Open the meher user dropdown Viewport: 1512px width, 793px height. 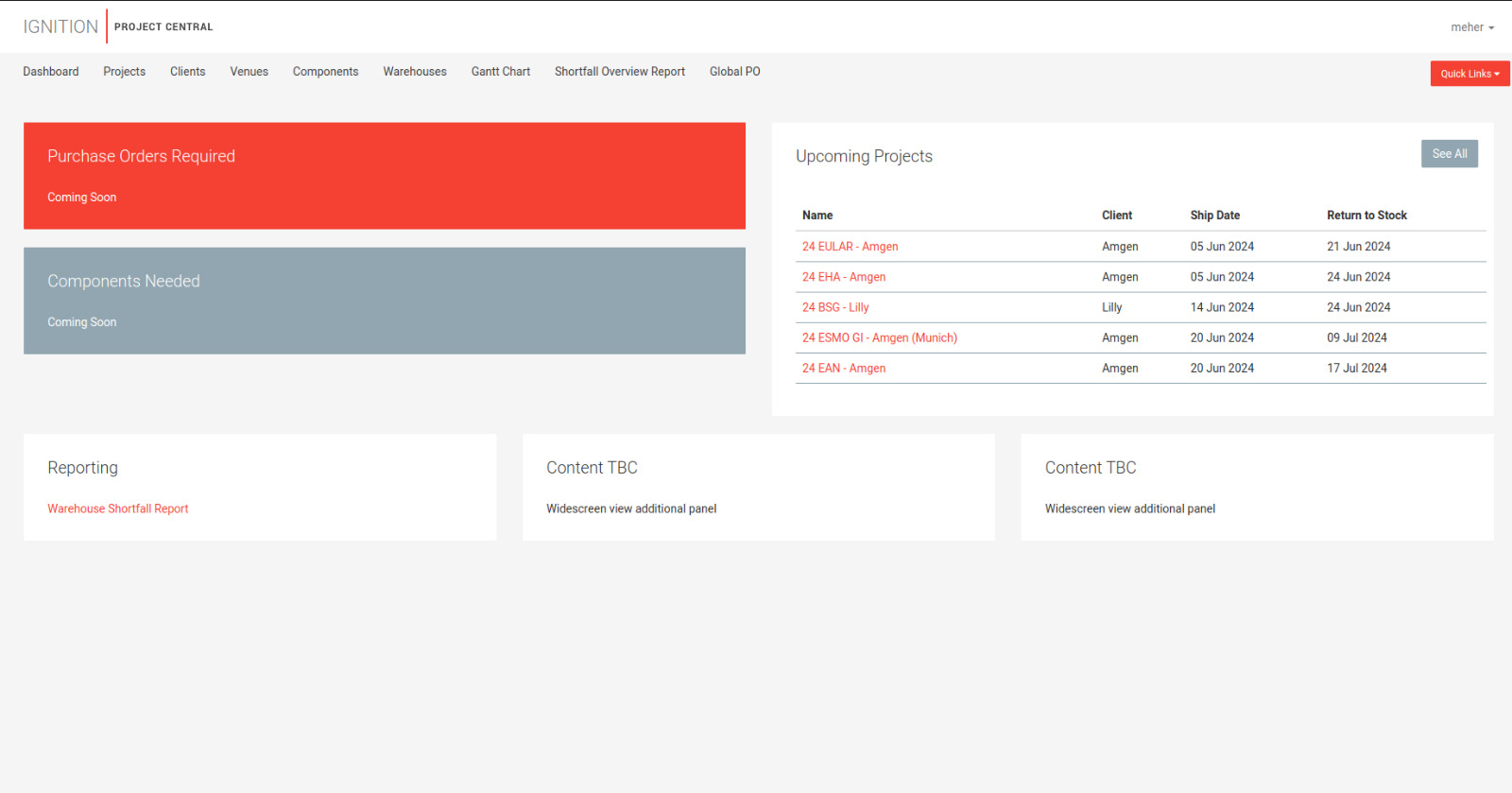tap(1471, 27)
